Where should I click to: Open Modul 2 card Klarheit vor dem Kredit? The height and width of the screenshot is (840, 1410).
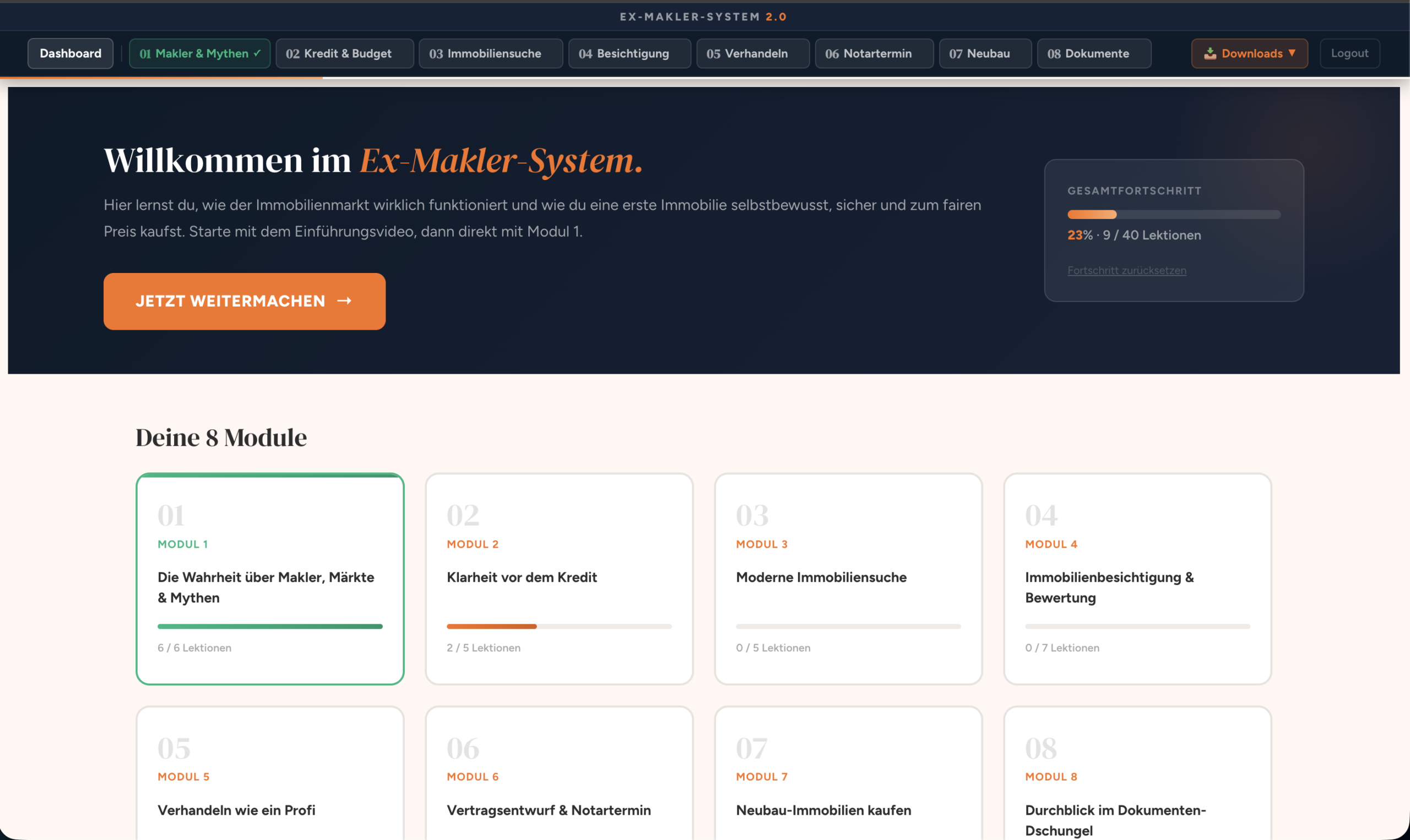tap(559, 579)
